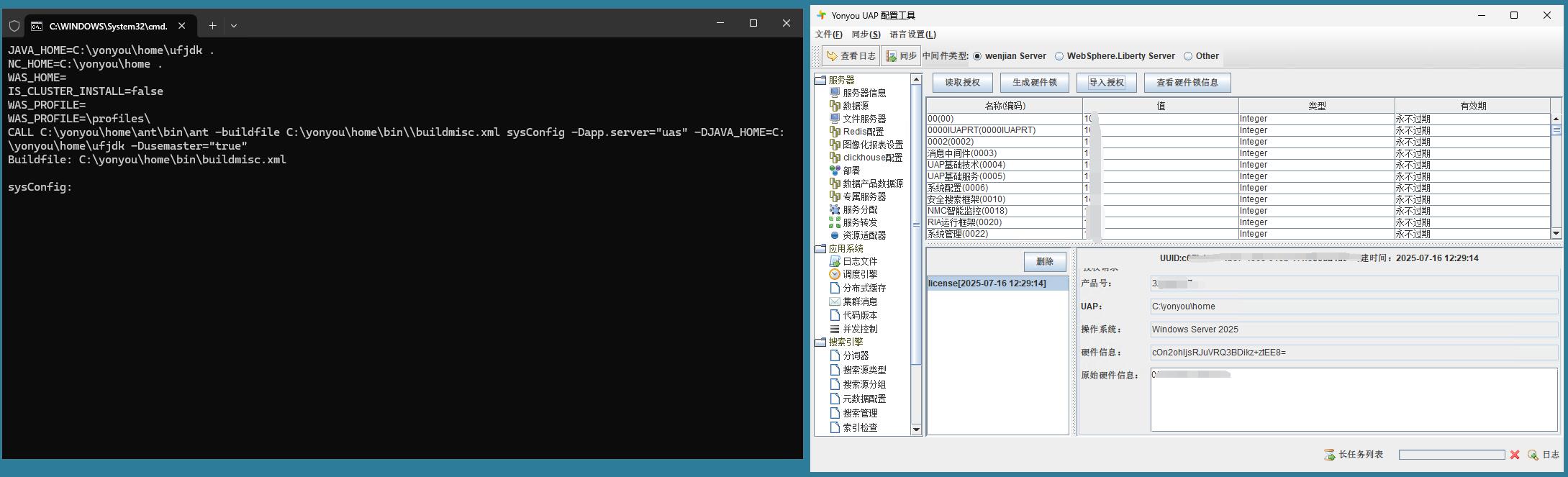Click the 名称(编码) column header
The width and height of the screenshot is (1568, 477).
(x=1005, y=106)
